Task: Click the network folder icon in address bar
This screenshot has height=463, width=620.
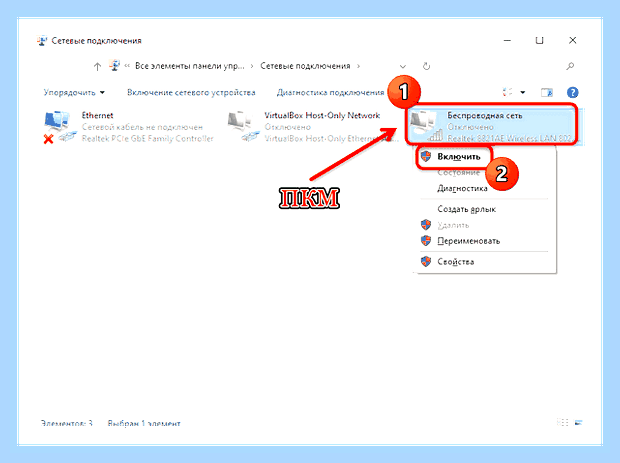Action: coord(114,65)
